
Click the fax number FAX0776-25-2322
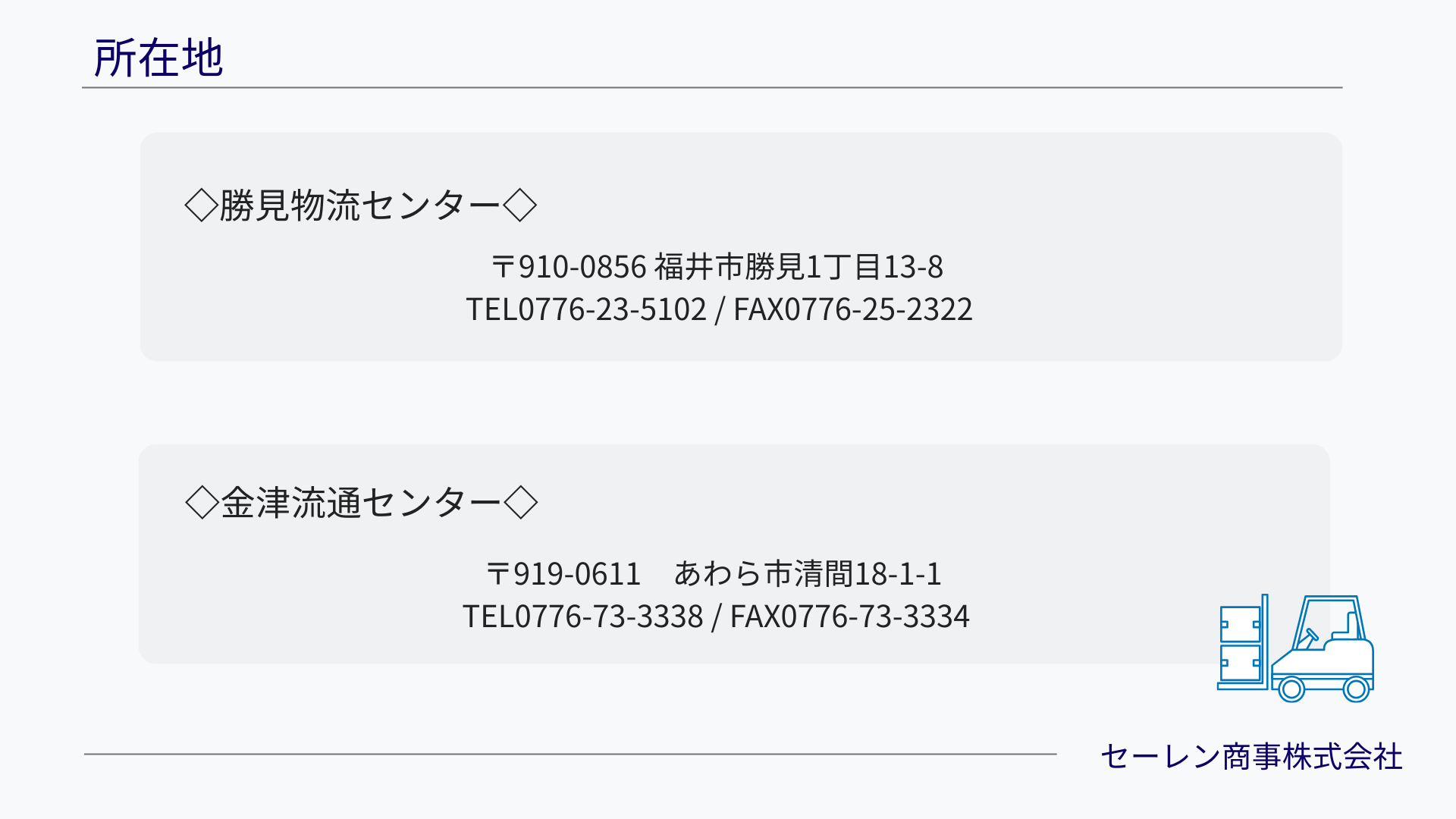853,309
